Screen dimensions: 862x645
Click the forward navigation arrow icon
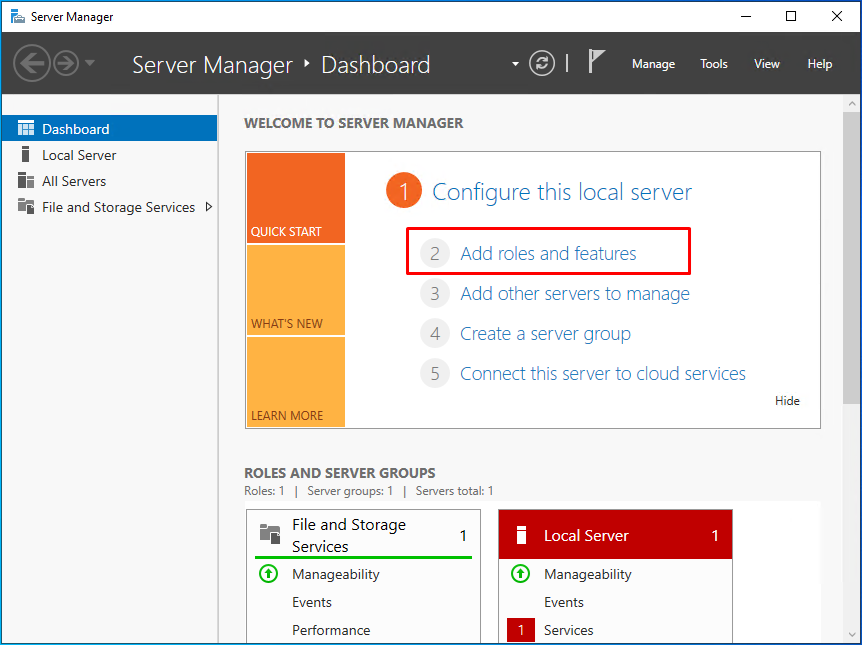66,63
